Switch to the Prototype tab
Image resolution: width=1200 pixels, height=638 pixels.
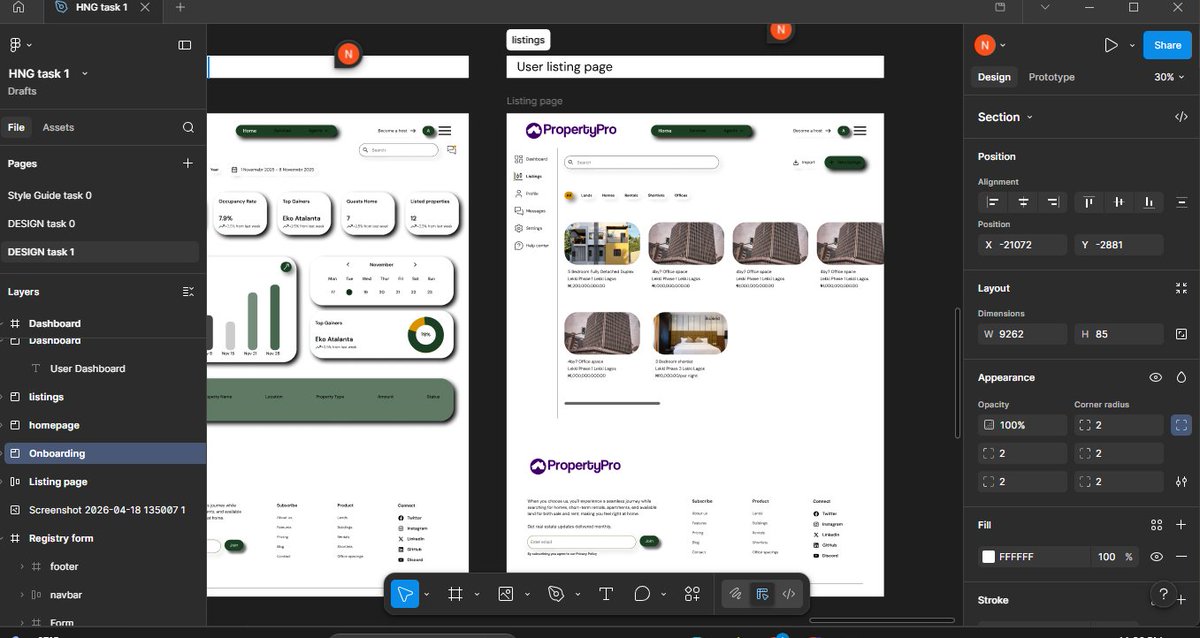(1051, 77)
